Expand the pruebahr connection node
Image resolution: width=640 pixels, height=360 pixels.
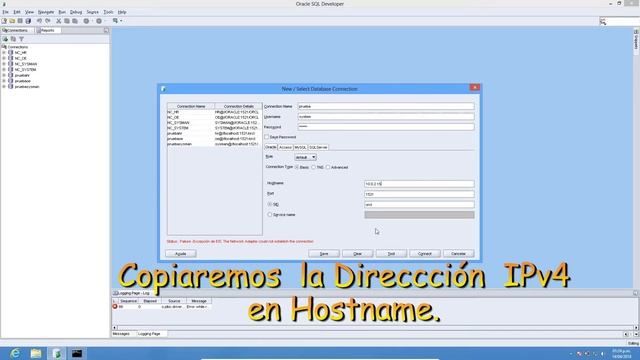pyautogui.click(x=4, y=76)
